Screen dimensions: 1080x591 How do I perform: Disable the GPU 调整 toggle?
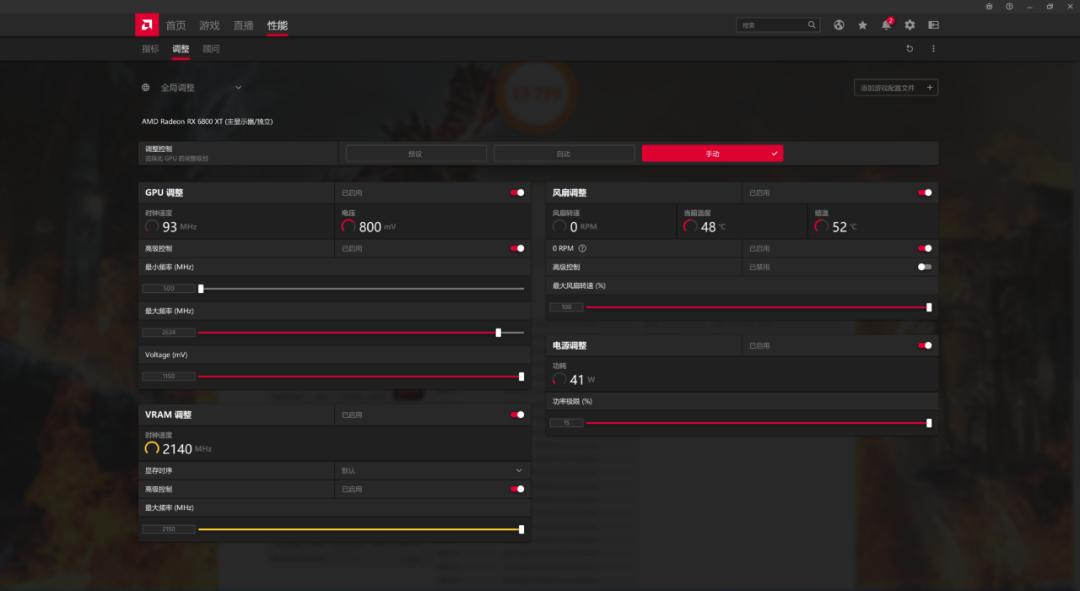pyautogui.click(x=517, y=193)
